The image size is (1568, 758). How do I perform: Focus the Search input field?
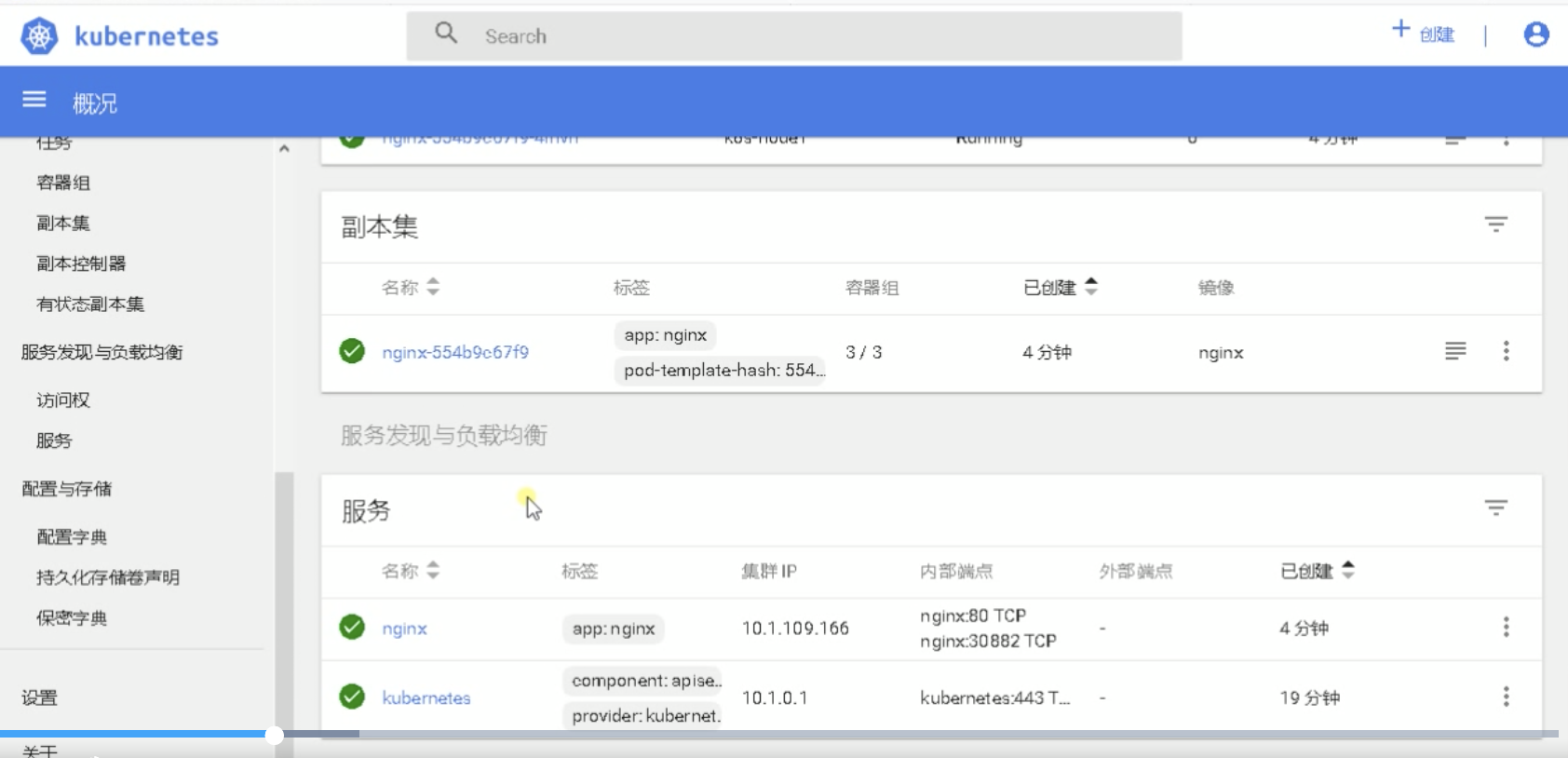tap(793, 36)
